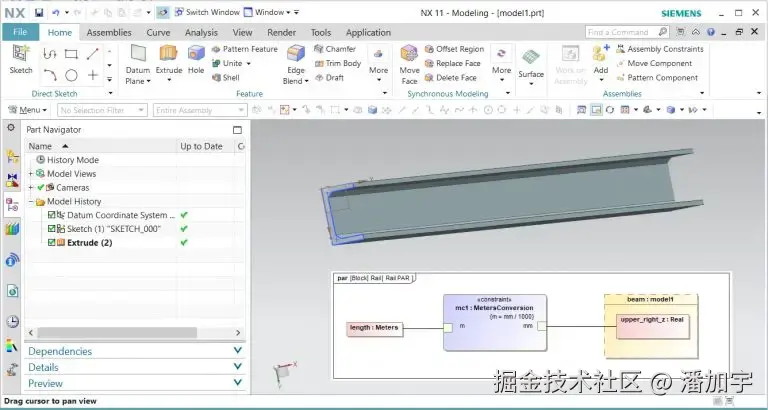The width and height of the screenshot is (768, 410).
Task: Open the Web Browser sidebar tab
Action: (x=12, y=291)
